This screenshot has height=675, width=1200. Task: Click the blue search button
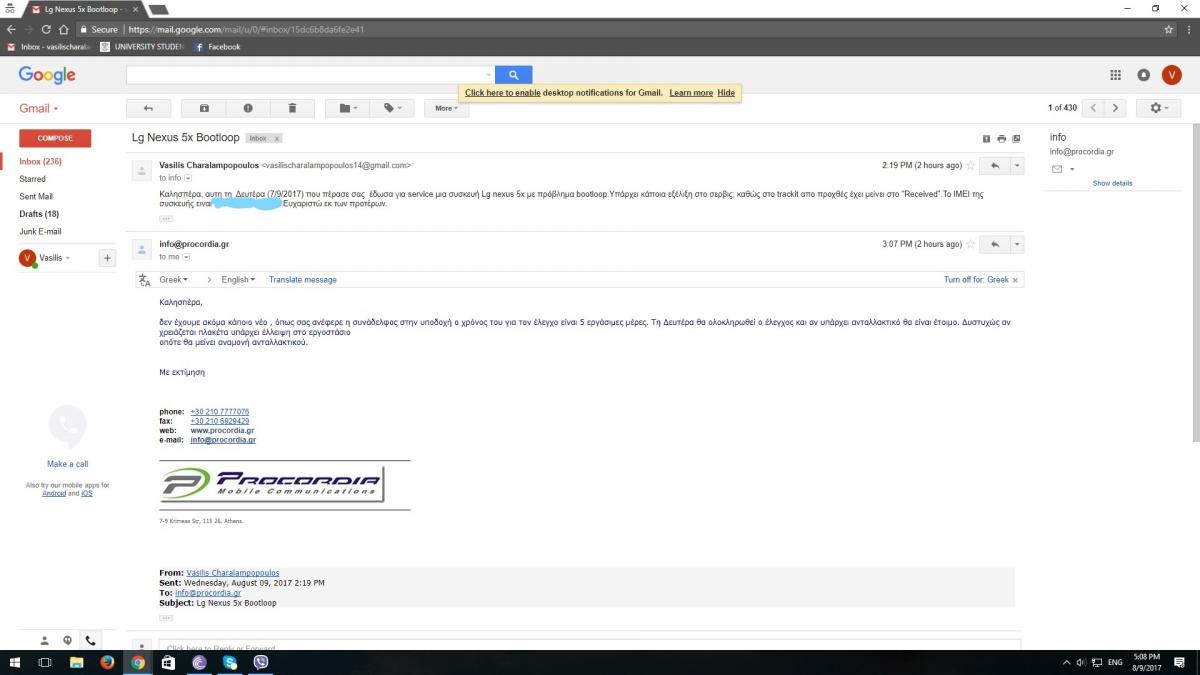tap(513, 75)
